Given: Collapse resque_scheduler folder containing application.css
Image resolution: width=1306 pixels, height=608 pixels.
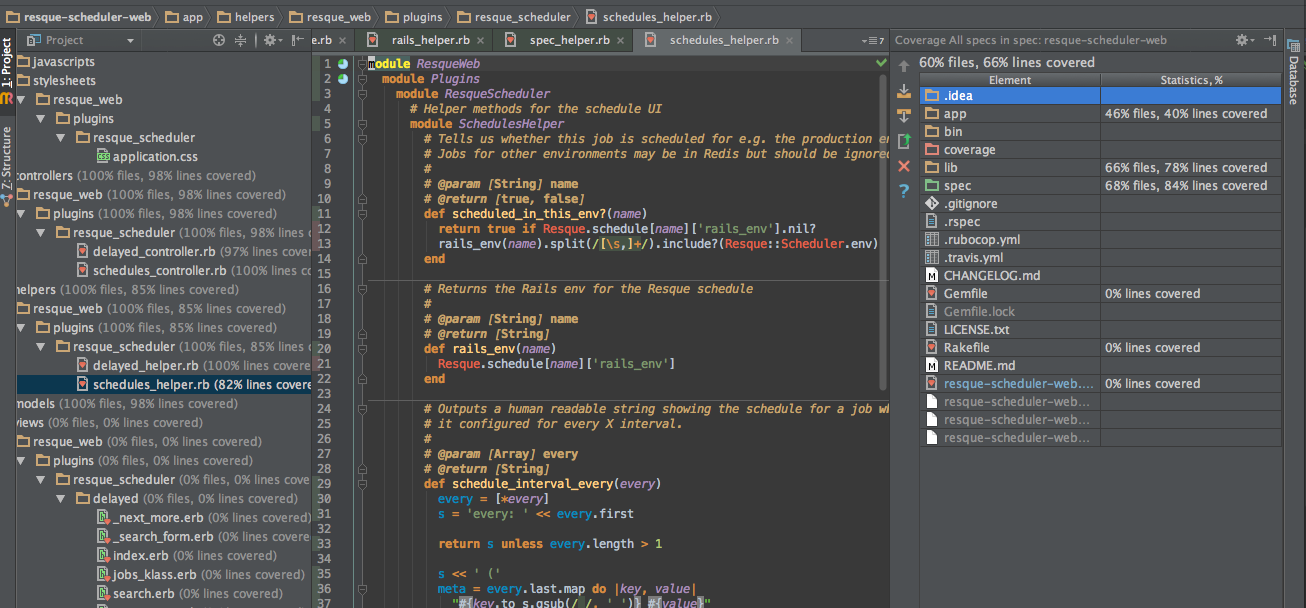Looking at the screenshot, I should click(63, 138).
